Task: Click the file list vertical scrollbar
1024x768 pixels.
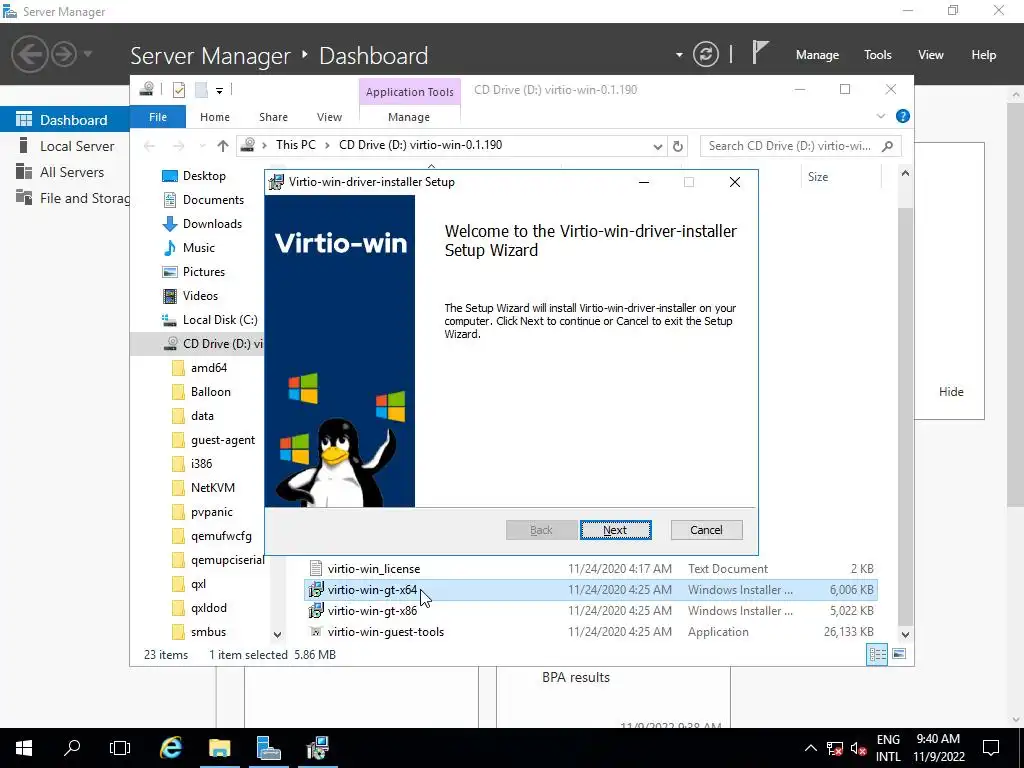Action: pos(905,418)
